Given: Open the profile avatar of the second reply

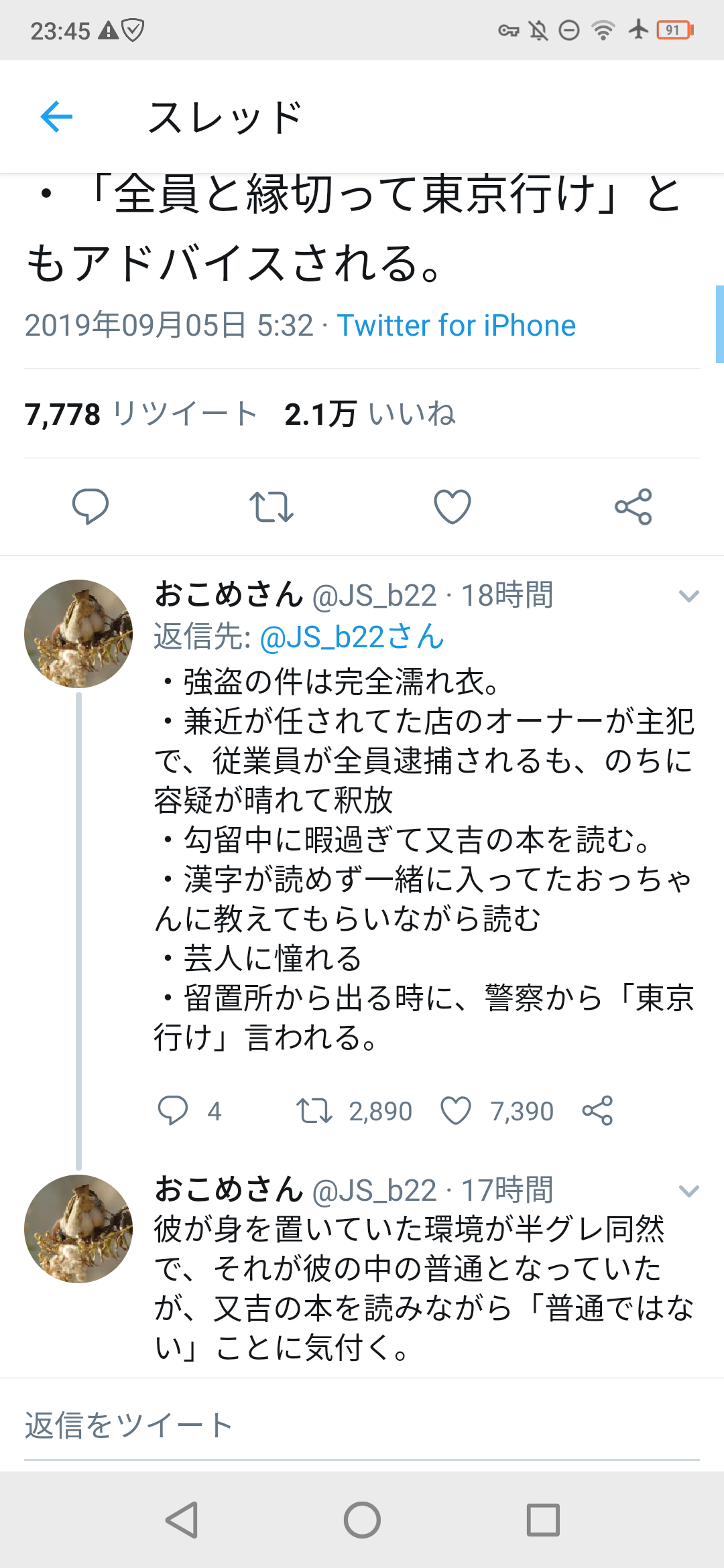Looking at the screenshot, I should pos(78,1228).
